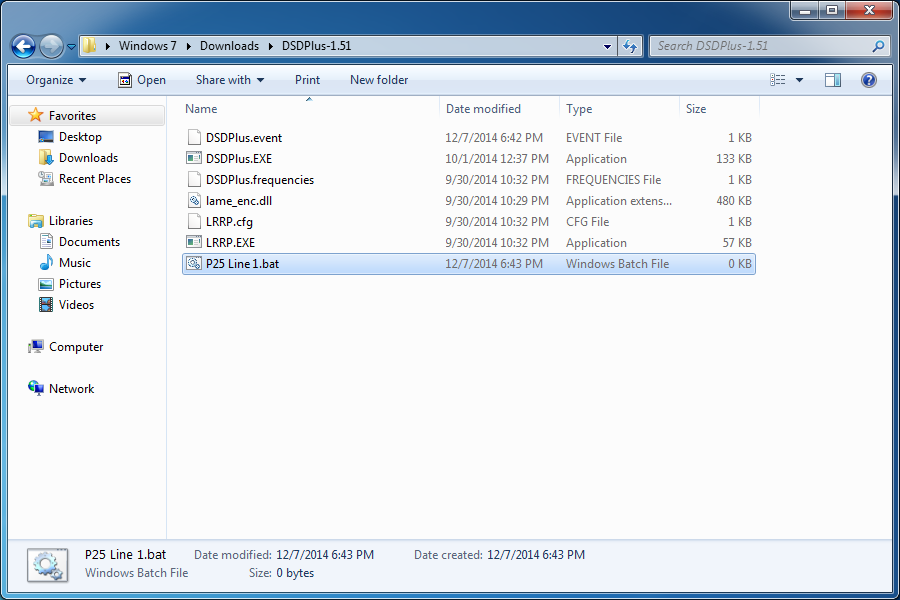Select Computer in navigation pane
Image resolution: width=900 pixels, height=600 pixels.
point(76,347)
